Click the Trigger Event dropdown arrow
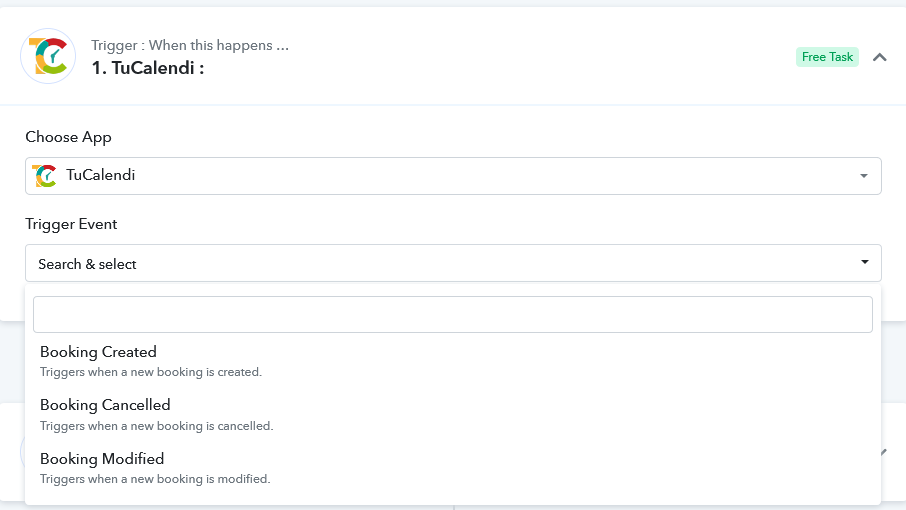This screenshot has height=510, width=906. tap(864, 263)
